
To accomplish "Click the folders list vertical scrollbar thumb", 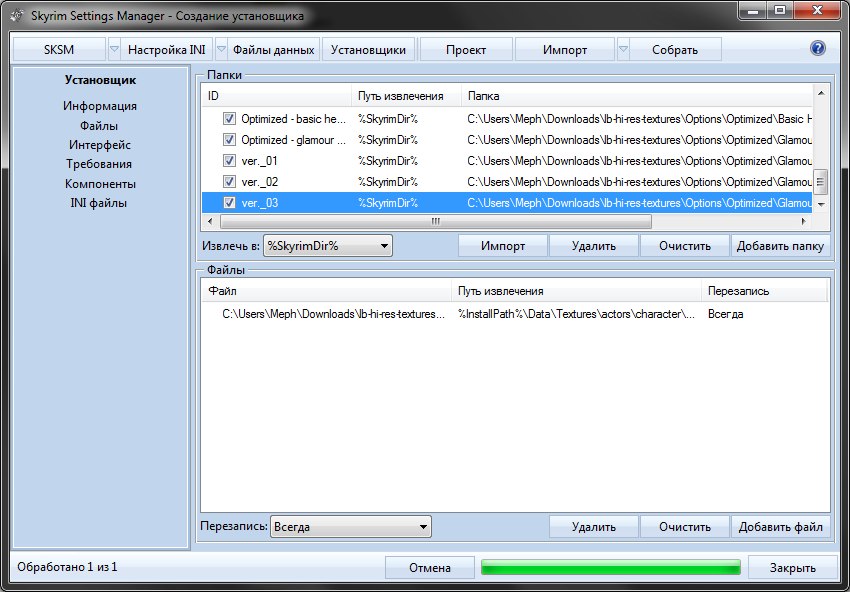I will [821, 182].
